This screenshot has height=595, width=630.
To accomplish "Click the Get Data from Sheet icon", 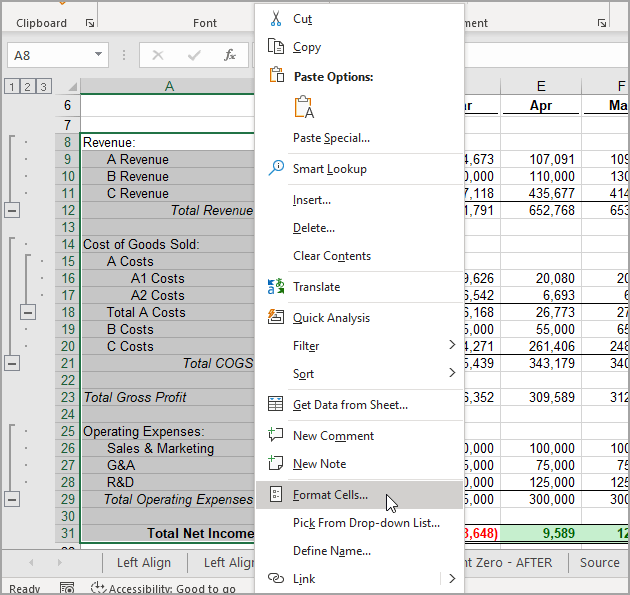I will coord(276,404).
